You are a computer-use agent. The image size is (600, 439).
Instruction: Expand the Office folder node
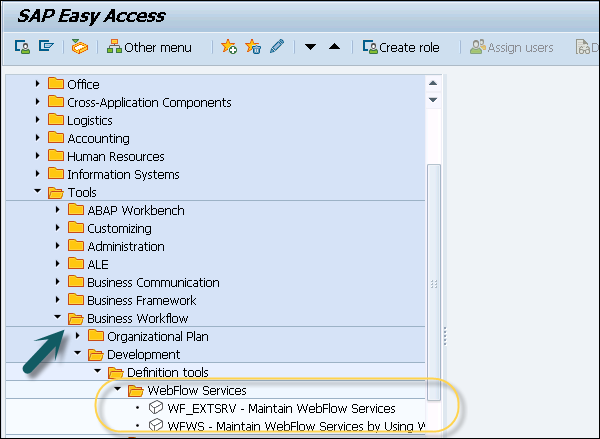38,84
